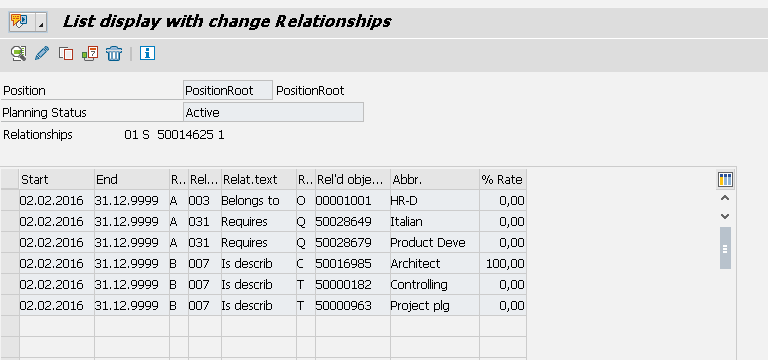Select the row selector for Italian row
Viewport: 768px width, 360px height.
point(10,221)
